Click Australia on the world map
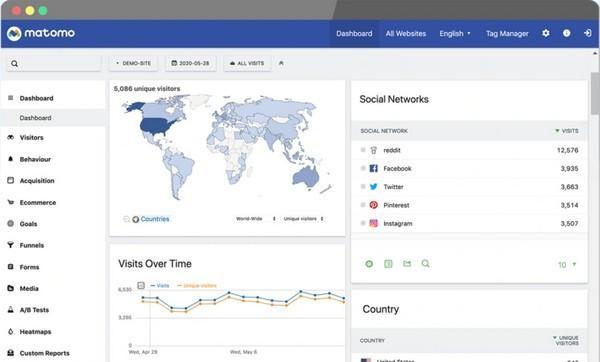This screenshot has height=362, width=600. [306, 177]
